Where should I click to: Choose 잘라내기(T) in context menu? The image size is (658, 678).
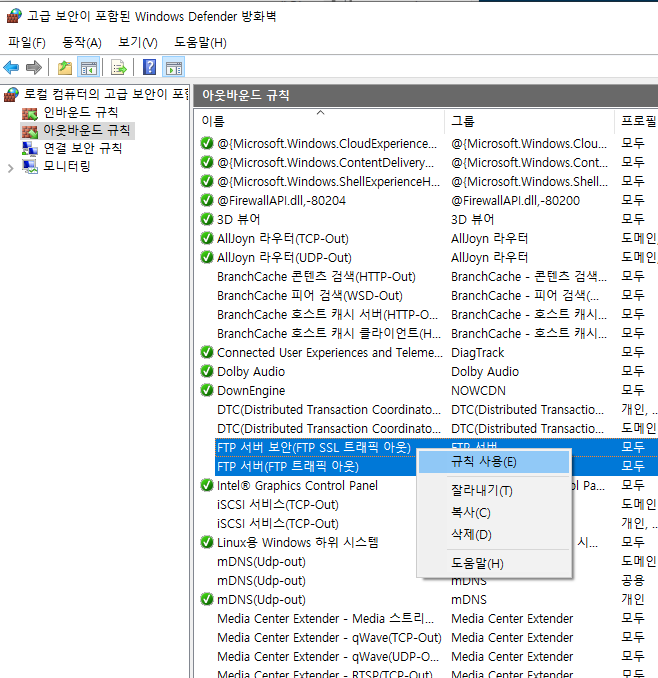coord(494,490)
